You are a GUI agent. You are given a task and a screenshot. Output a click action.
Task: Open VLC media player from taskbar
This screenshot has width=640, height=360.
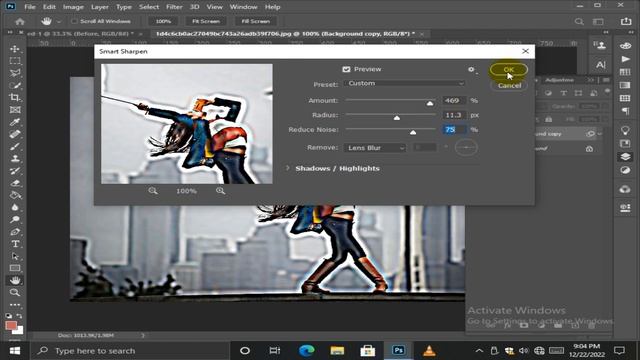point(429,351)
